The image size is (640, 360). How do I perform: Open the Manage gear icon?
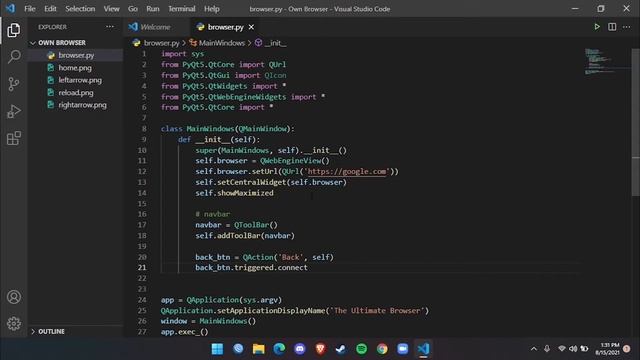(x=13, y=324)
